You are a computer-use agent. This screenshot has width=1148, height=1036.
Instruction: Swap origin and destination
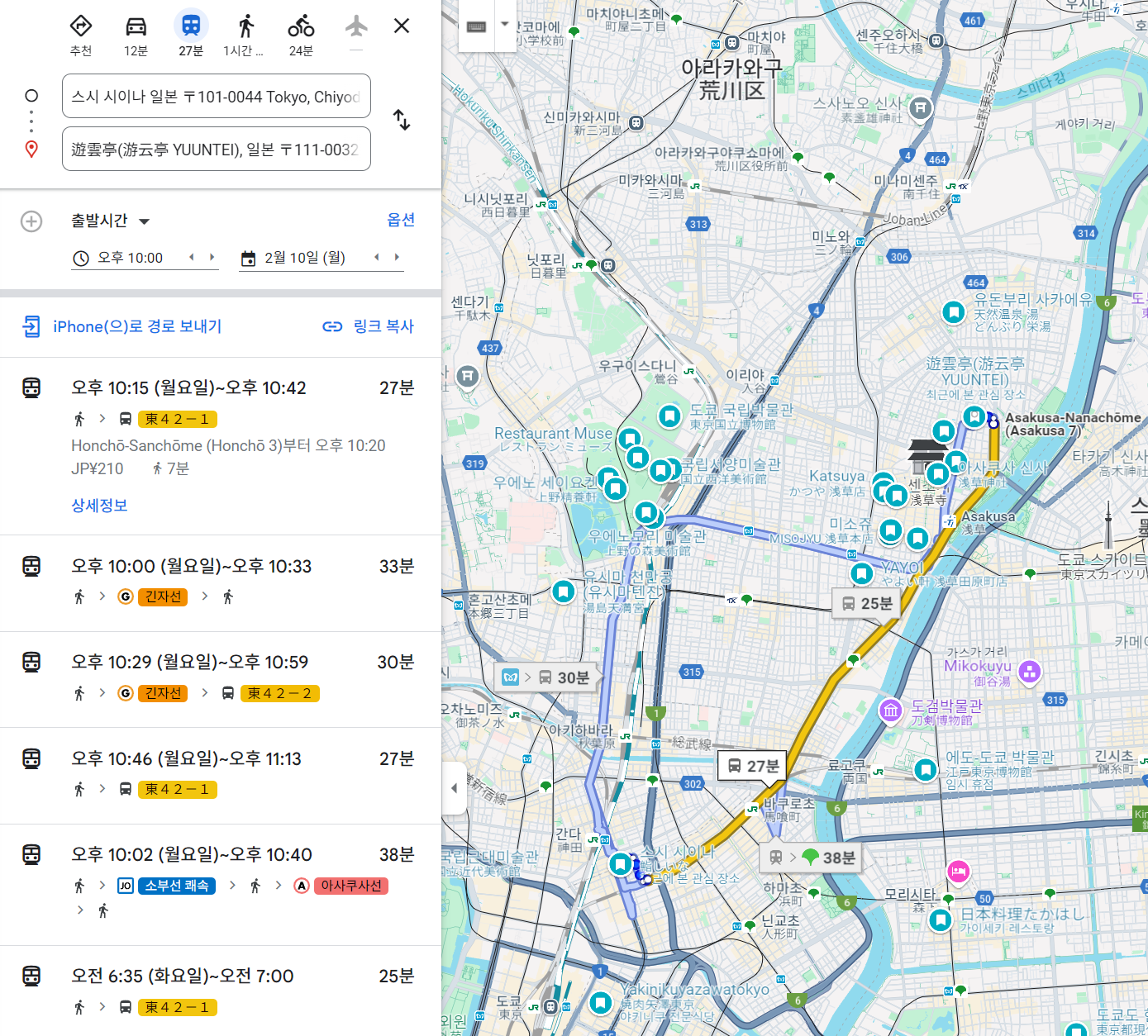click(402, 121)
